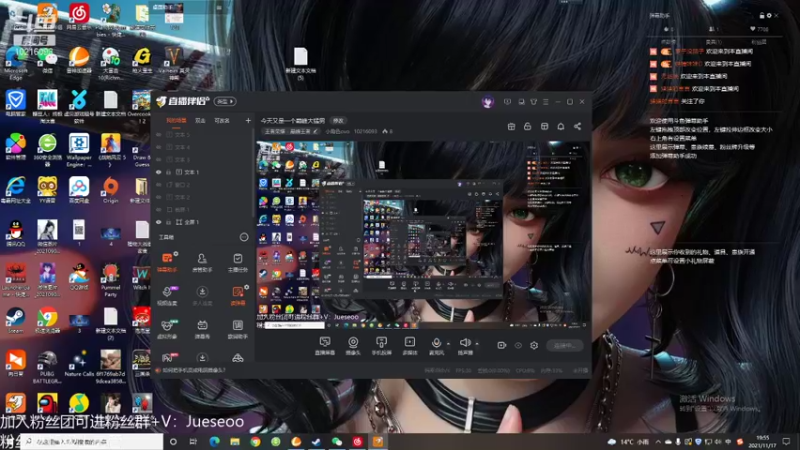The image size is (800, 450).
Task: Toggle the lock on the 文本 1 layer
Action: (168, 172)
